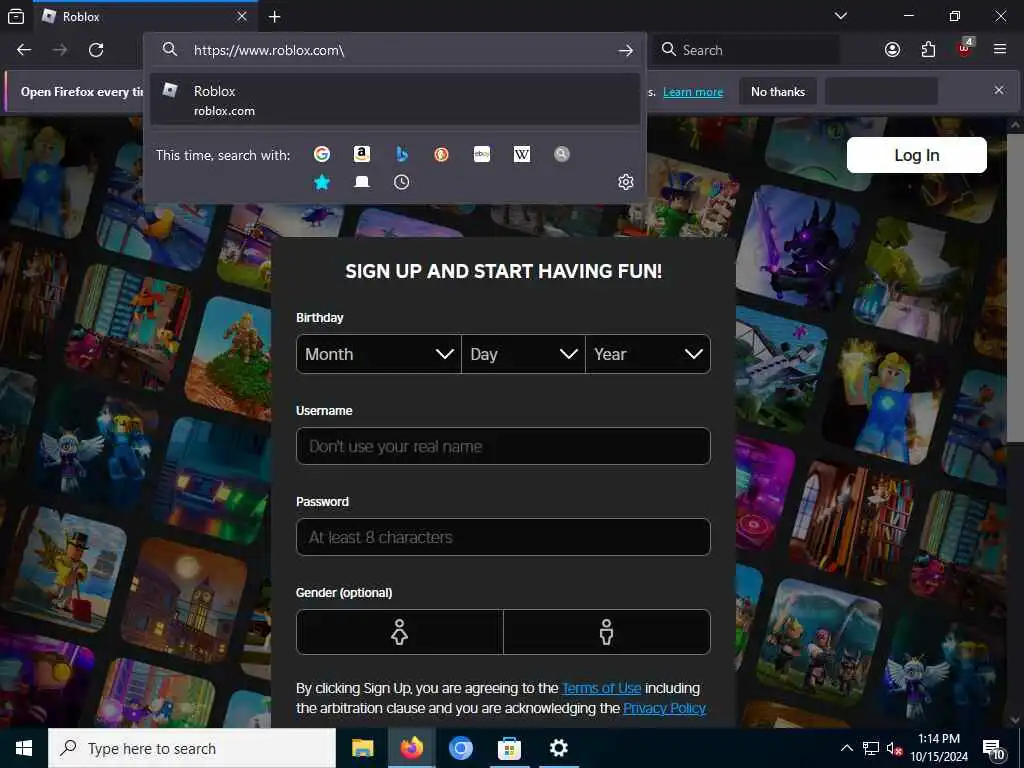Search this time with Google

coord(321,154)
